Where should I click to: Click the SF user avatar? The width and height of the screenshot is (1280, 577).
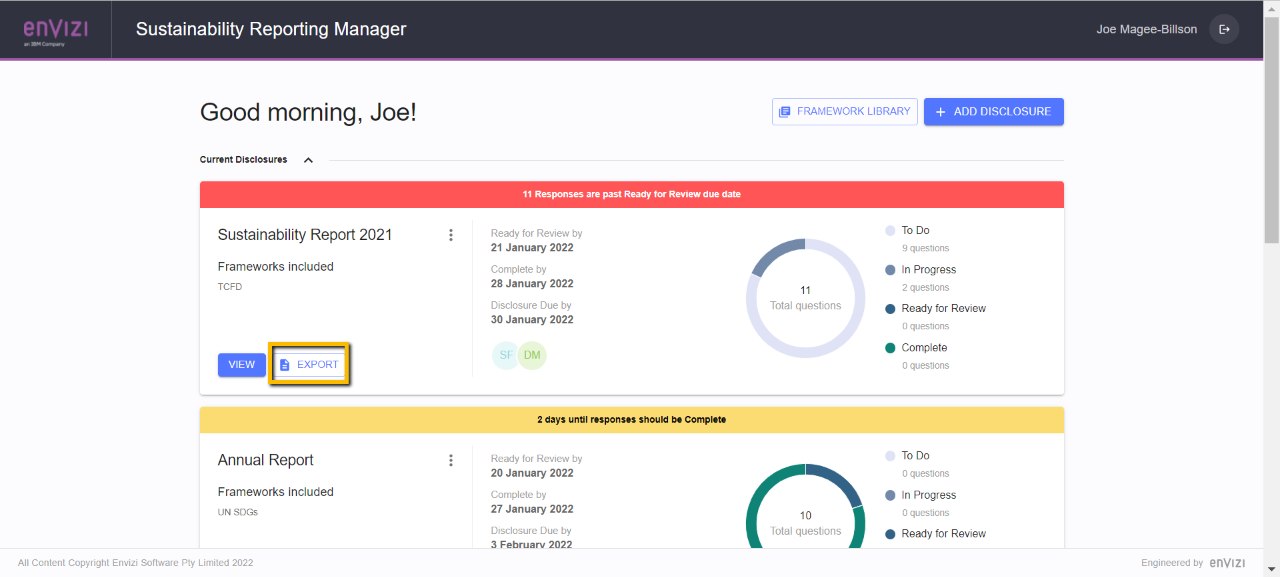coord(506,355)
